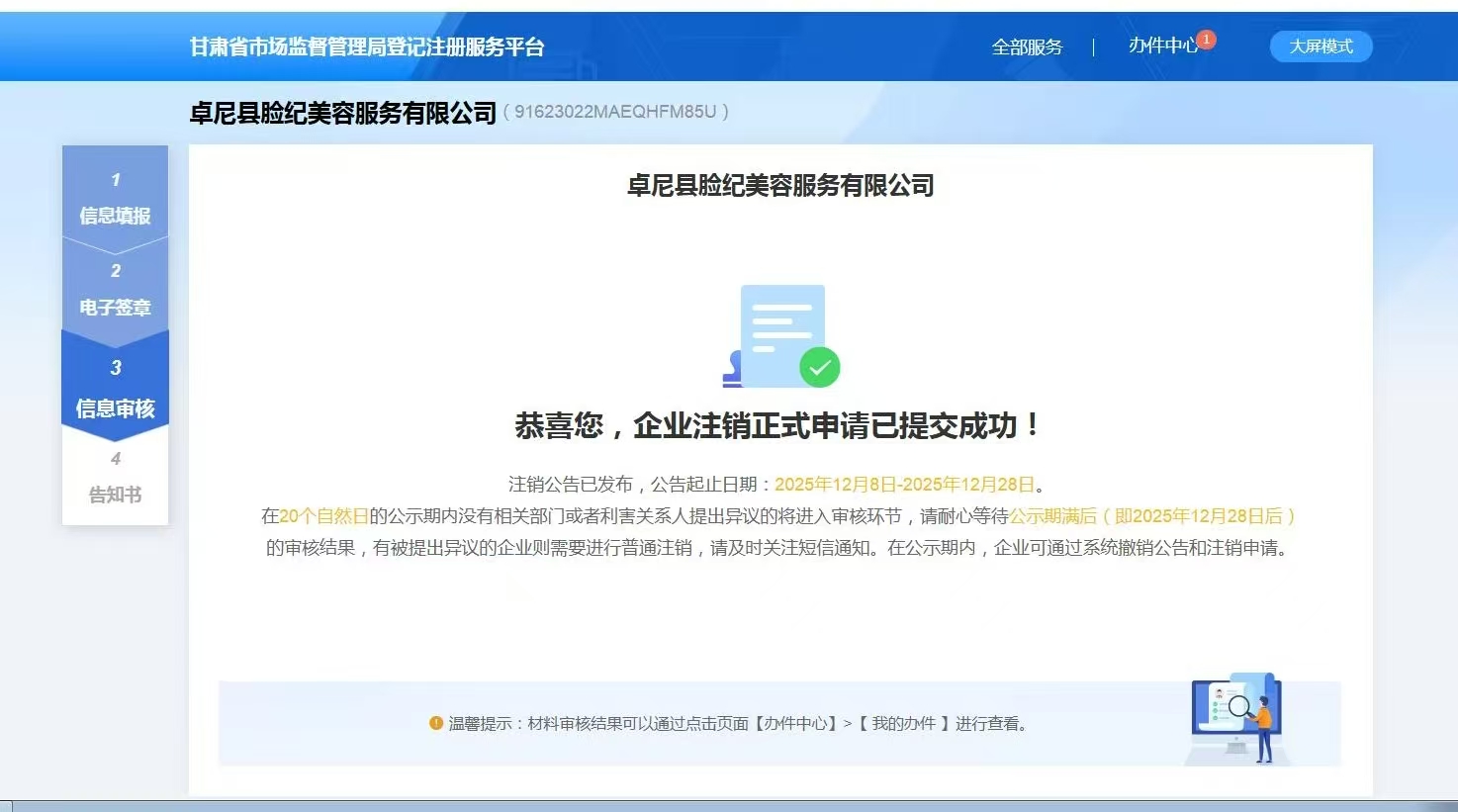
Task: Click the highlighted announcement date range 2025年12月8日-2025年12月28日
Action: (x=904, y=485)
